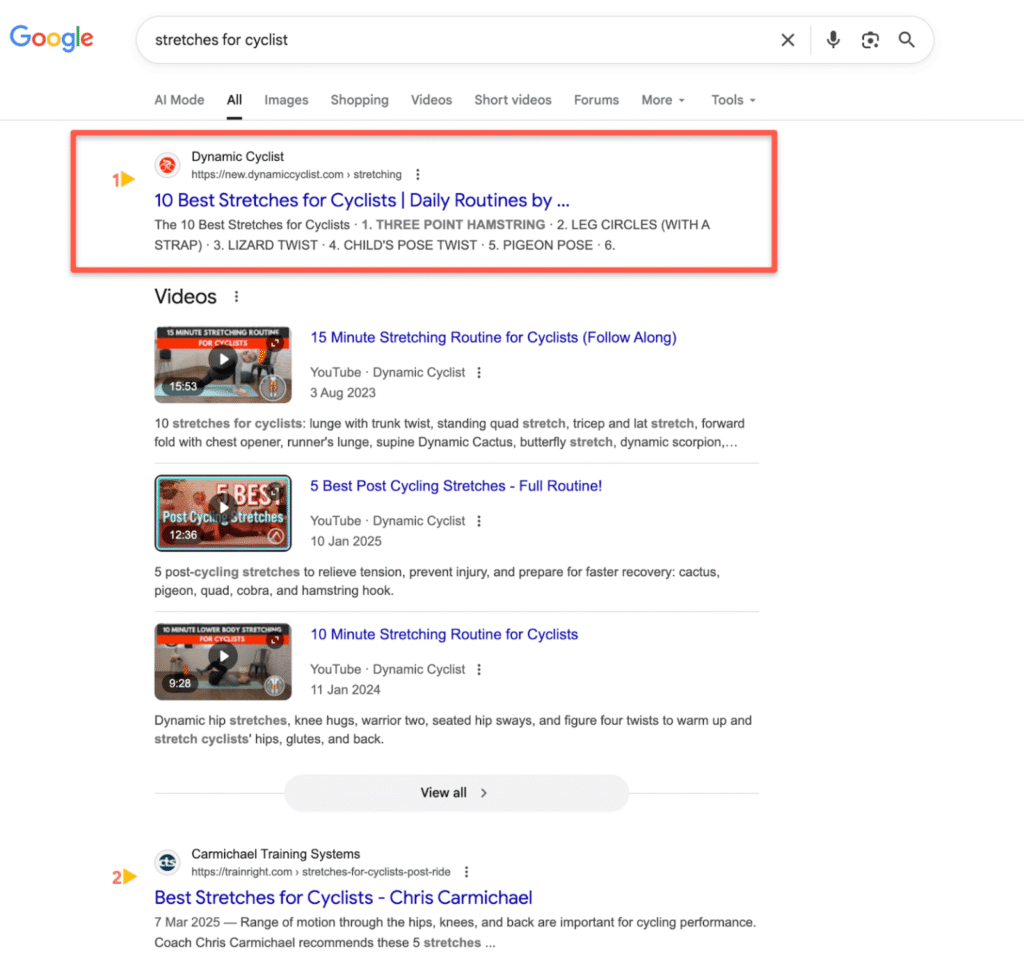Image resolution: width=1024 pixels, height=966 pixels.
Task: Expand the More tab dropdown
Action: point(662,100)
